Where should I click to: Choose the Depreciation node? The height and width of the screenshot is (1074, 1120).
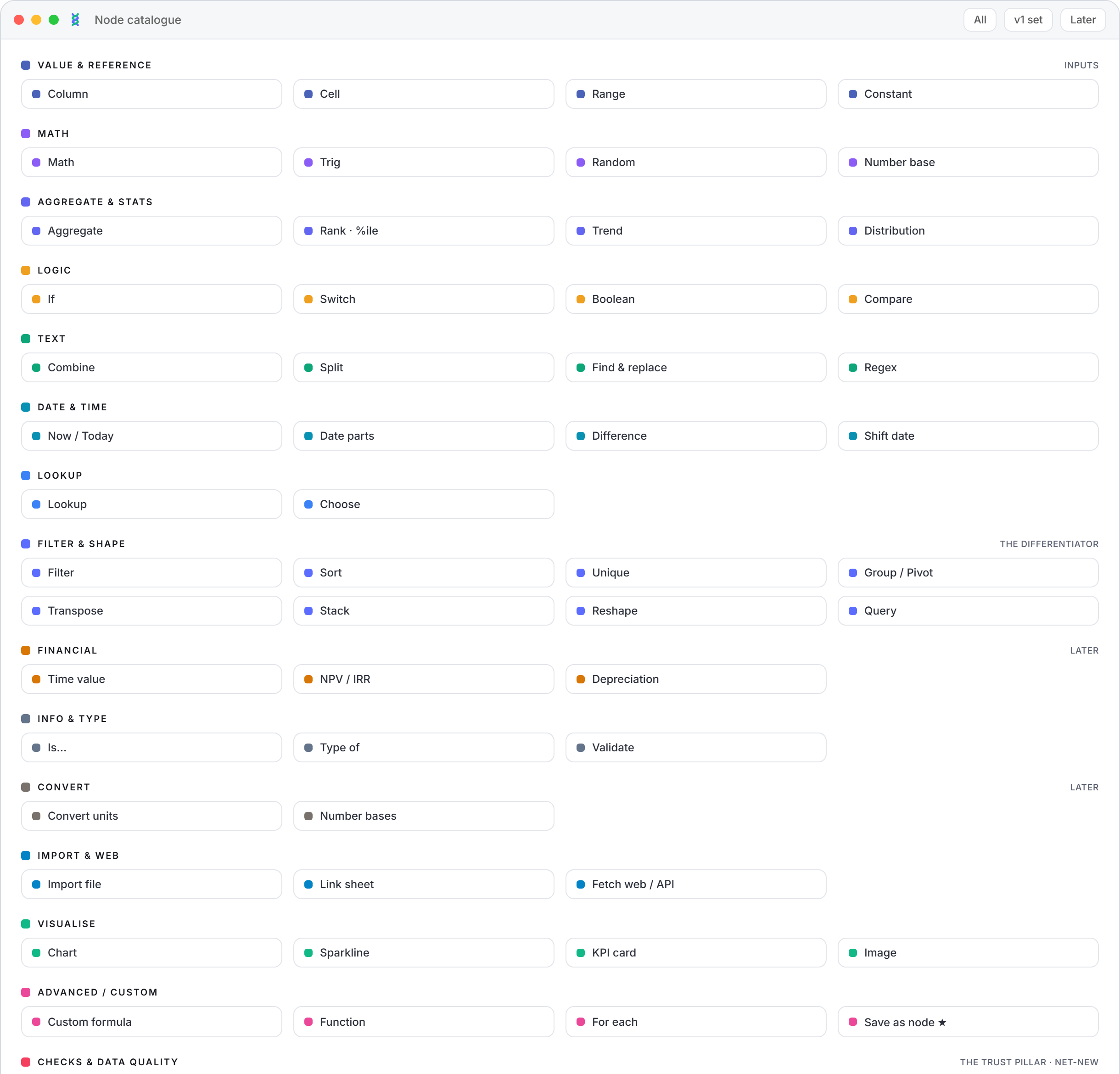[x=695, y=679]
